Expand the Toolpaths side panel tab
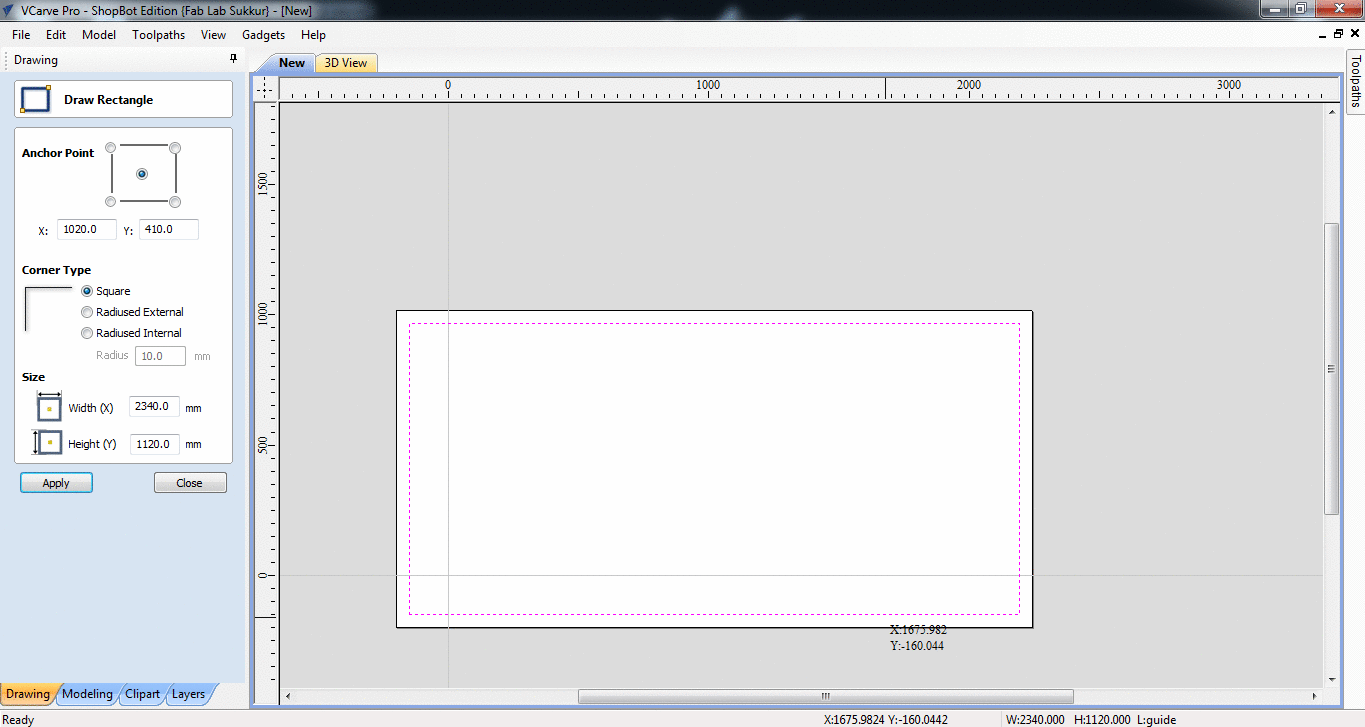The height and width of the screenshot is (727, 1365). (x=1355, y=81)
